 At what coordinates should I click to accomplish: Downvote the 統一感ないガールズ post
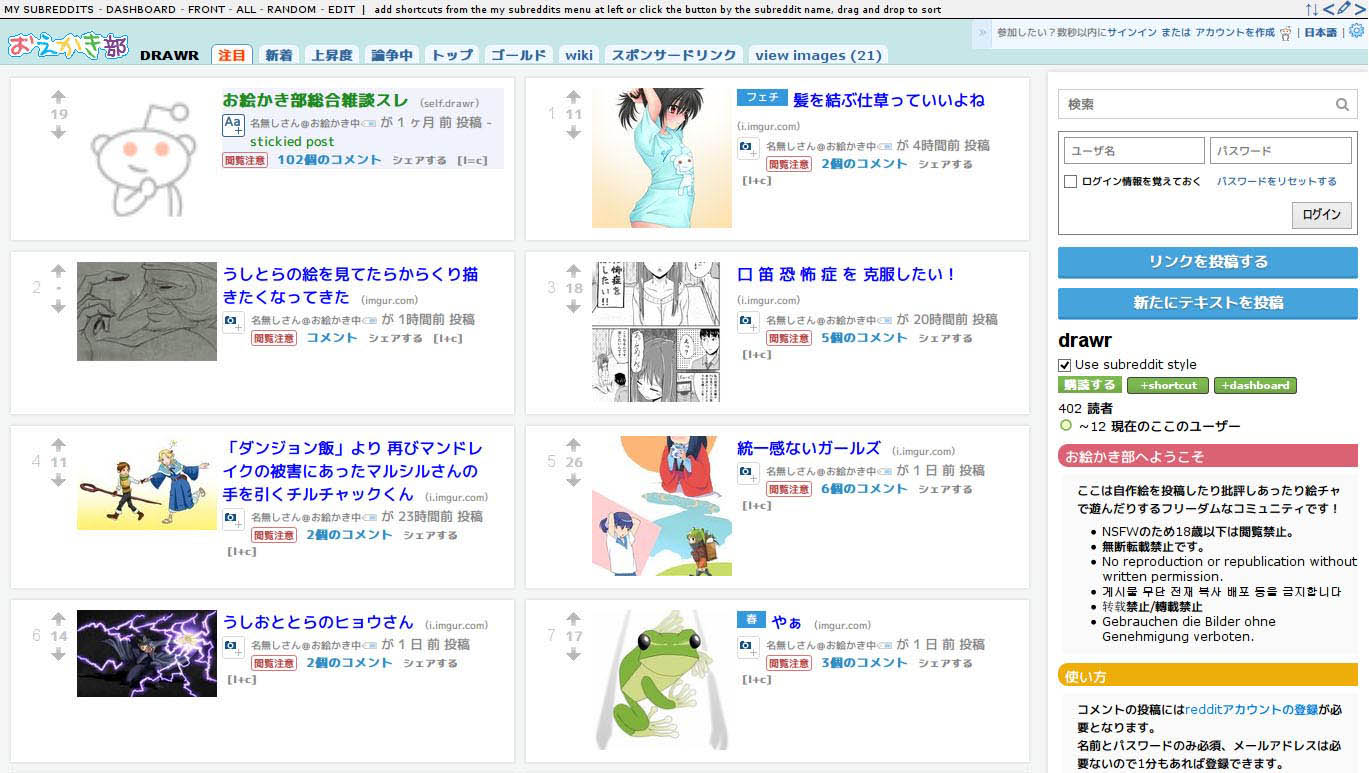point(573,481)
